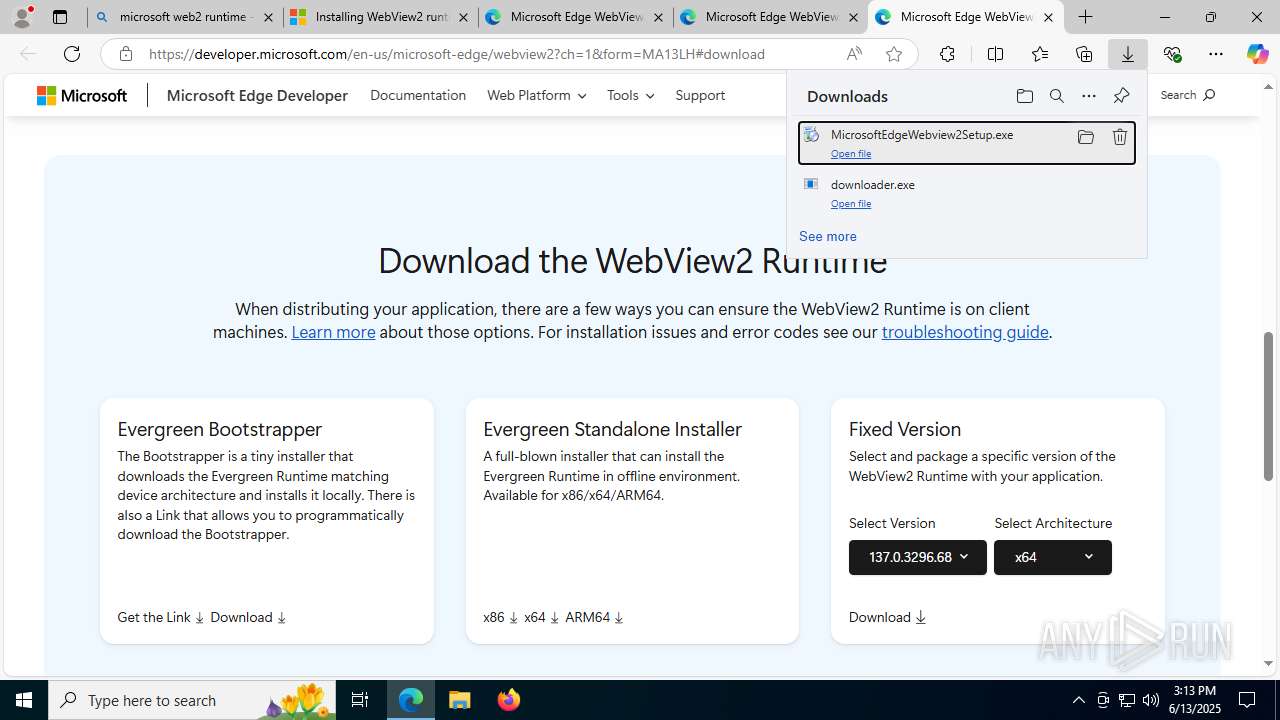Toggle the Downloads toolbar icon
The image size is (1280, 720).
1128,54
